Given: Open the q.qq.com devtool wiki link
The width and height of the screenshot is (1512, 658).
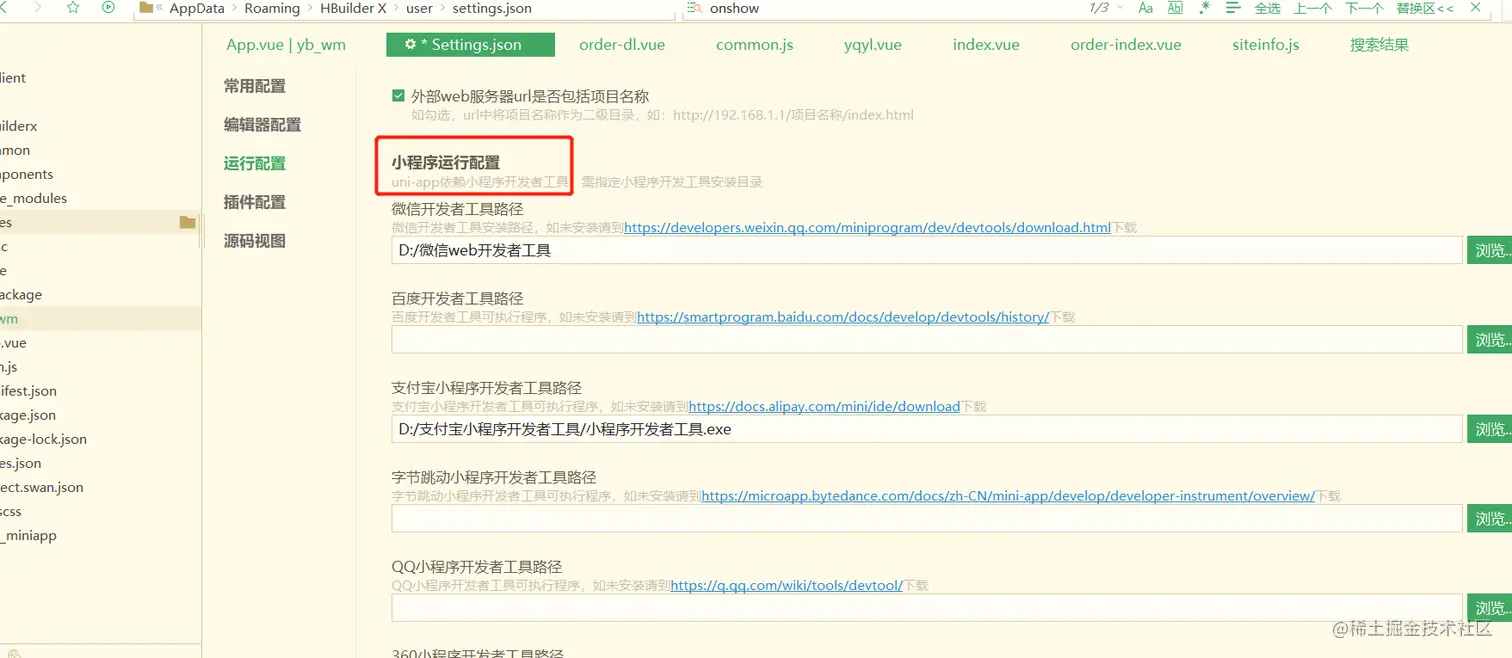Looking at the screenshot, I should 787,586.
